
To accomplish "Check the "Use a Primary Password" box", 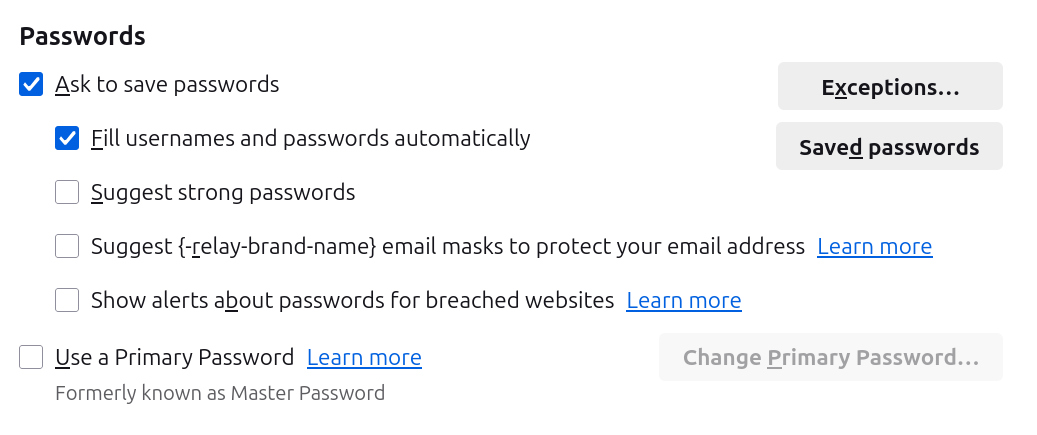I will click(31, 357).
